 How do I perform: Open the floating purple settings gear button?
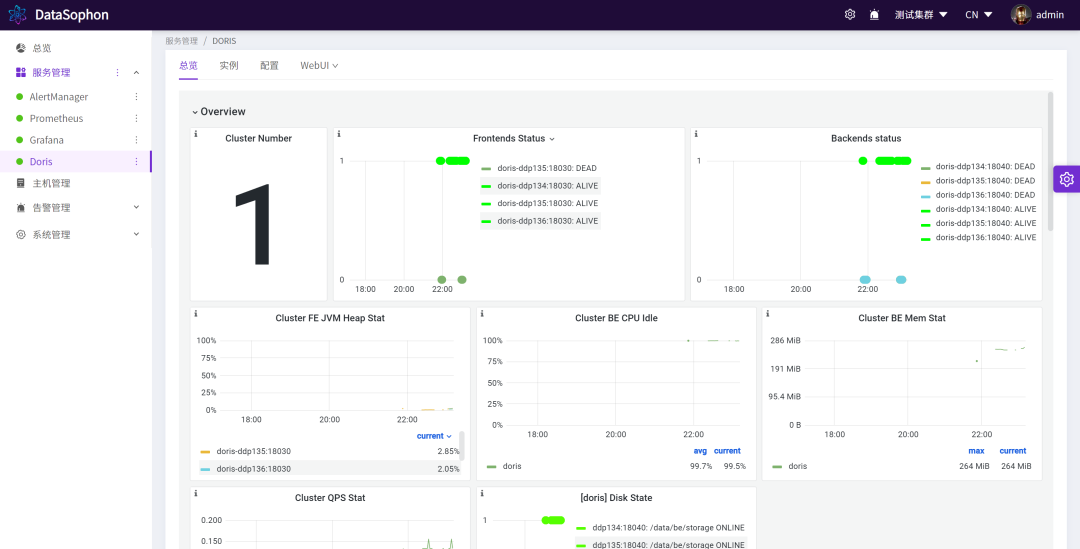pyautogui.click(x=1066, y=179)
